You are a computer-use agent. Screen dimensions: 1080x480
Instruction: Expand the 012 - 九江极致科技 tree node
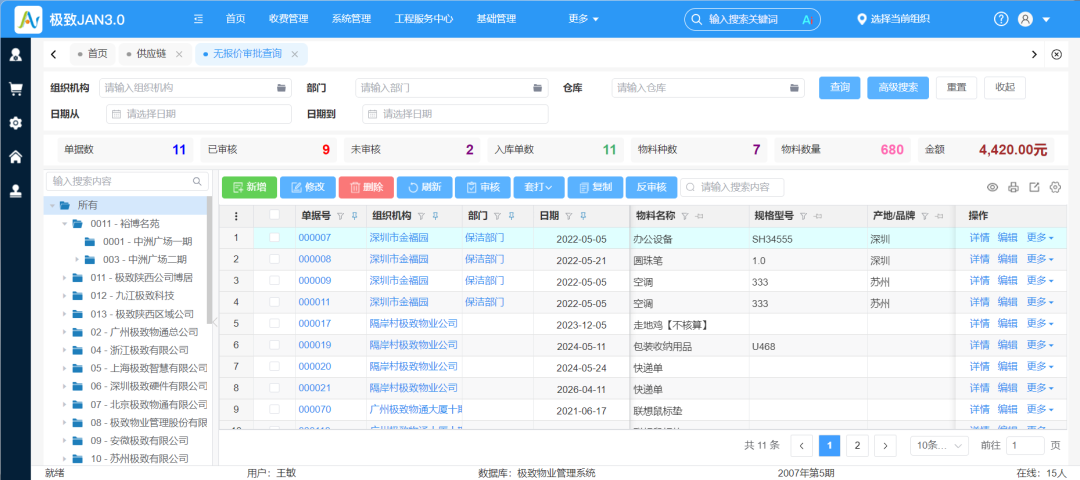[x=64, y=296]
